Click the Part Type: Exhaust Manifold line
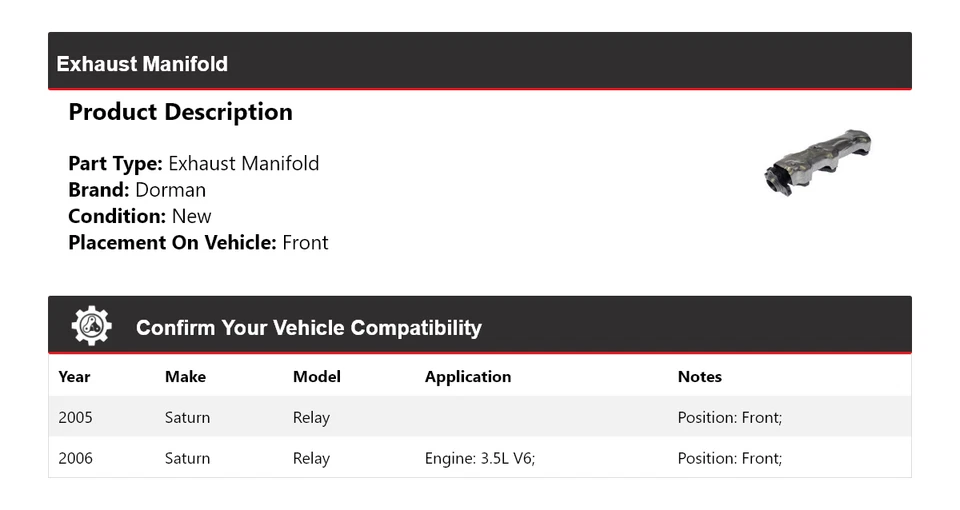 point(193,164)
